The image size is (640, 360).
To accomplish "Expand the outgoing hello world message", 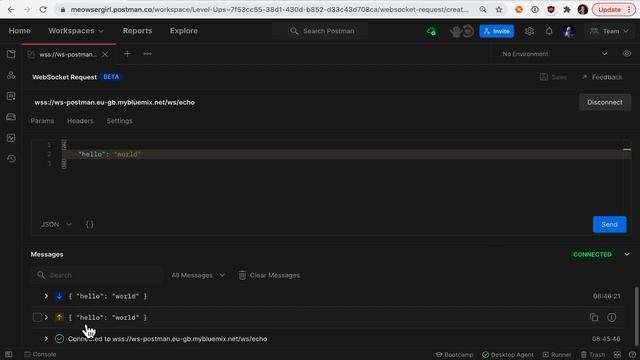I will 46,317.
